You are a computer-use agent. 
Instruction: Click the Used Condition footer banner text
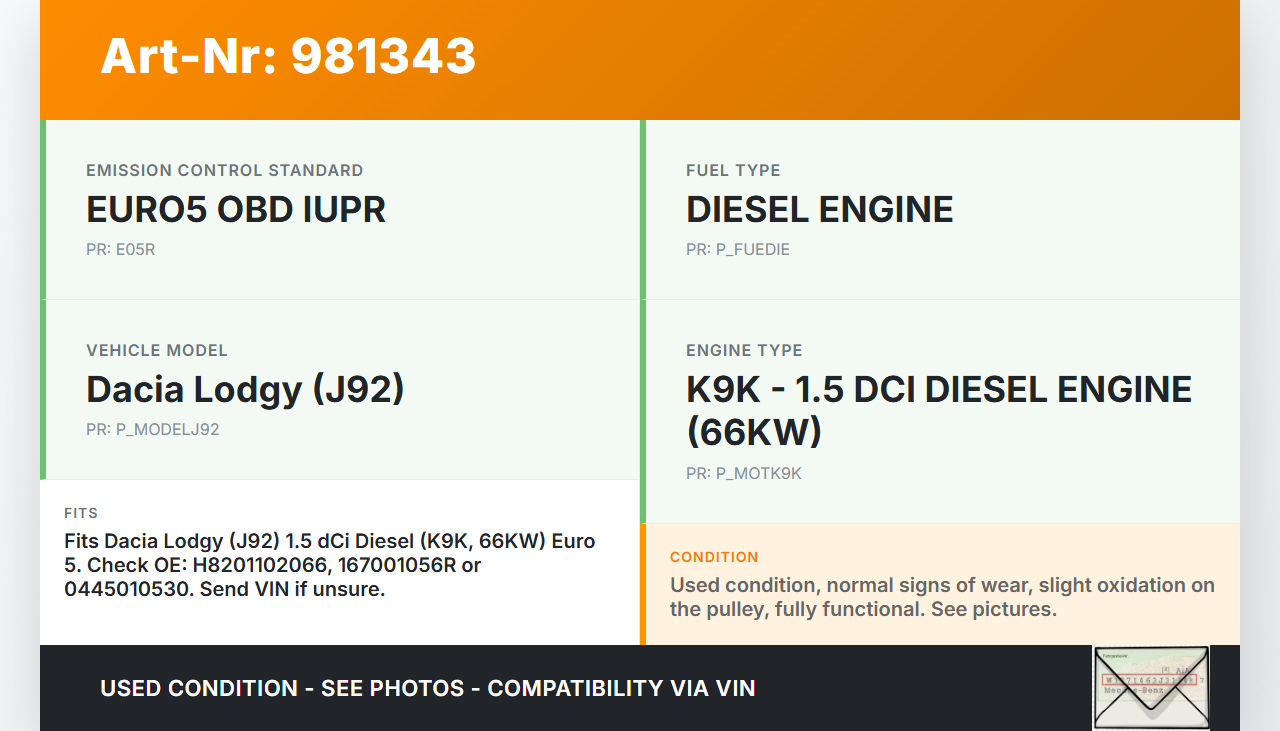tap(427, 688)
